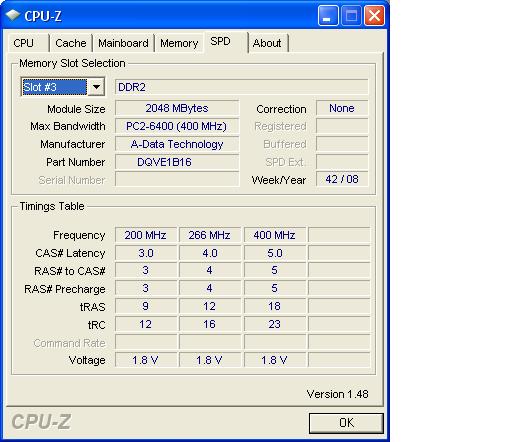The width and height of the screenshot is (512, 442).
Task: Click the Timings Table group title
Action: [x=52, y=206]
